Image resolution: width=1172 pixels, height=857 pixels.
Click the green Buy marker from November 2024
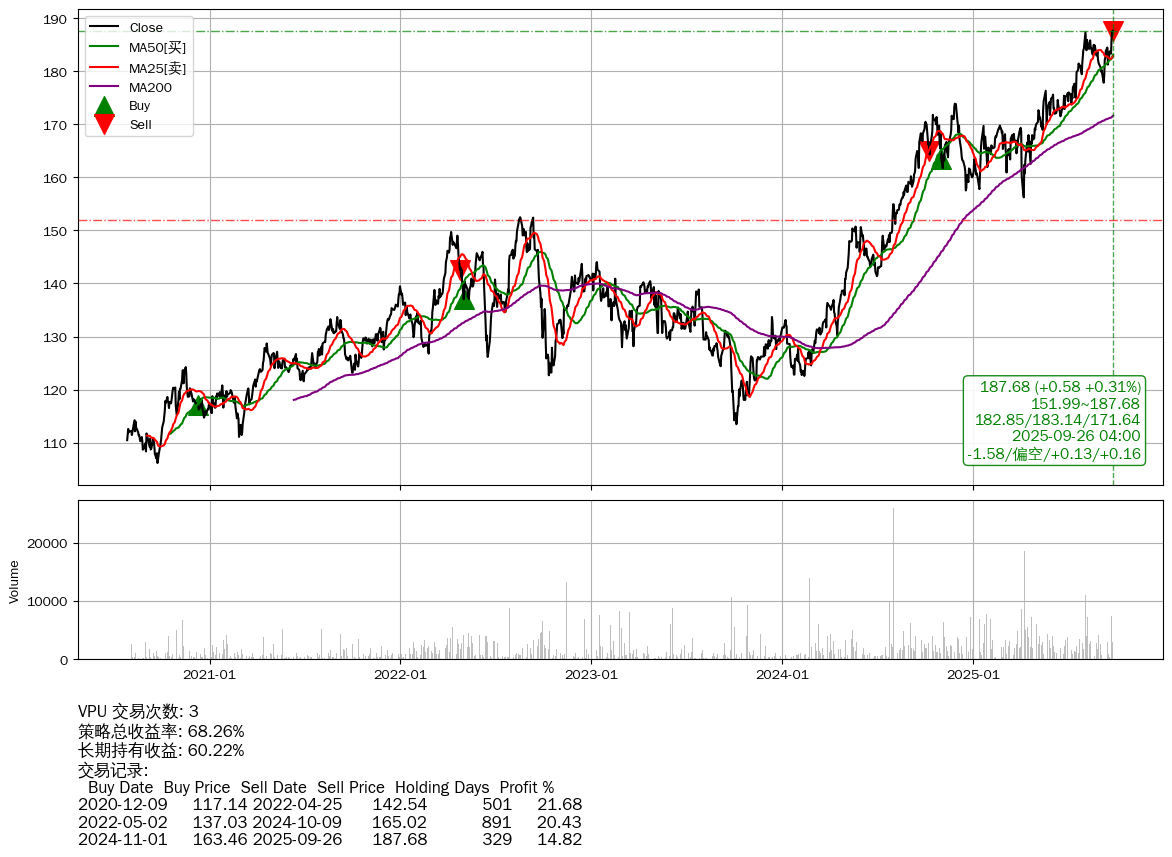point(941,159)
